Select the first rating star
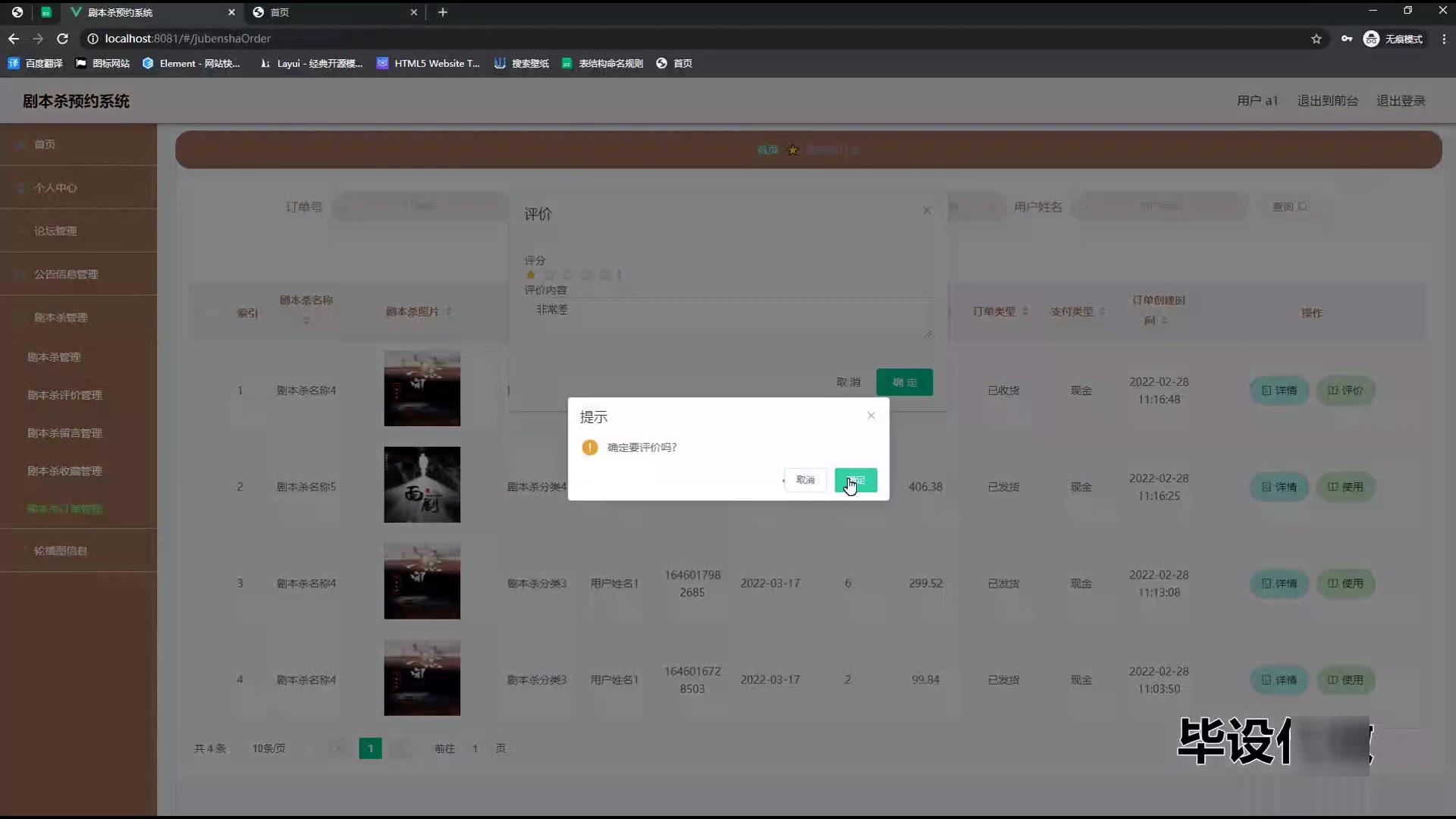Viewport: 1456px width, 819px height. (531, 275)
